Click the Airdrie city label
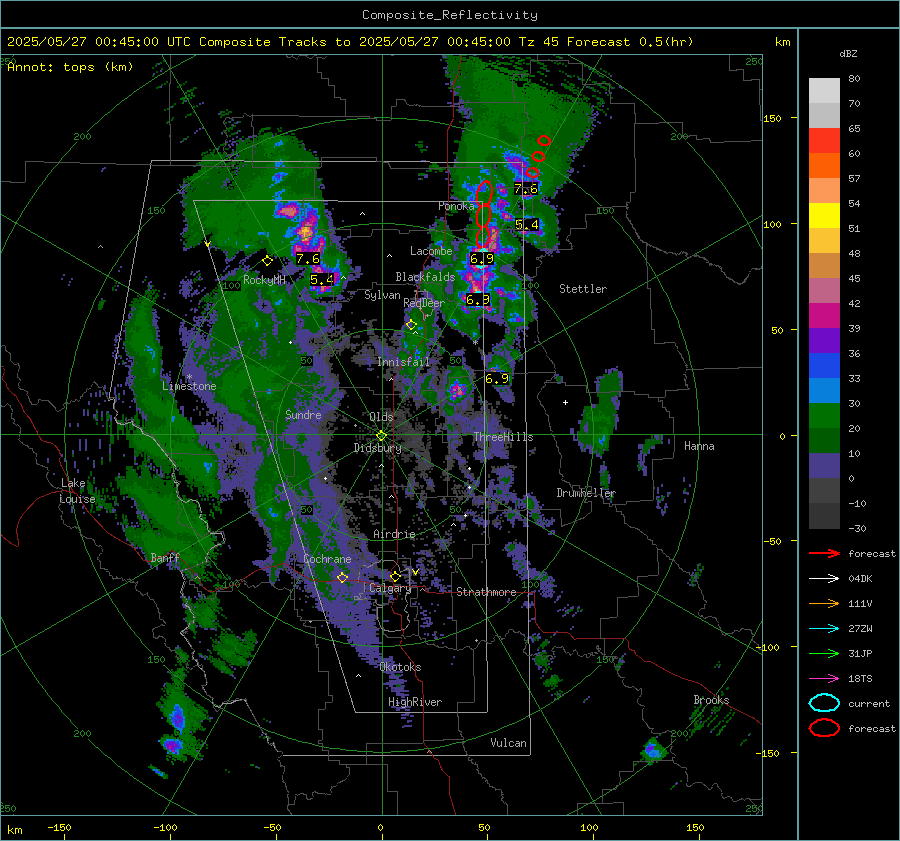Screen dimensions: 900x841 click(x=394, y=534)
